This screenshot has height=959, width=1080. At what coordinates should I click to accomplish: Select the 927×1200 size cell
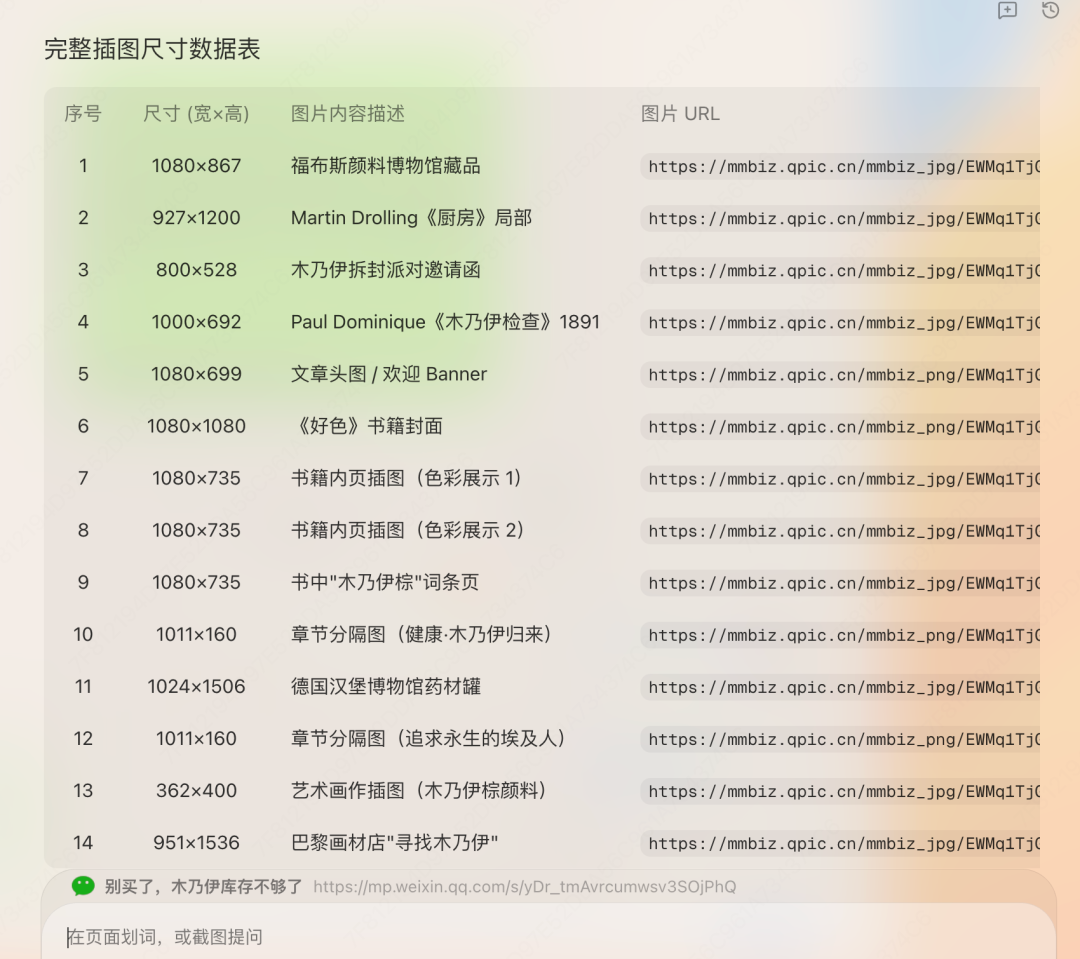pyautogui.click(x=196, y=218)
